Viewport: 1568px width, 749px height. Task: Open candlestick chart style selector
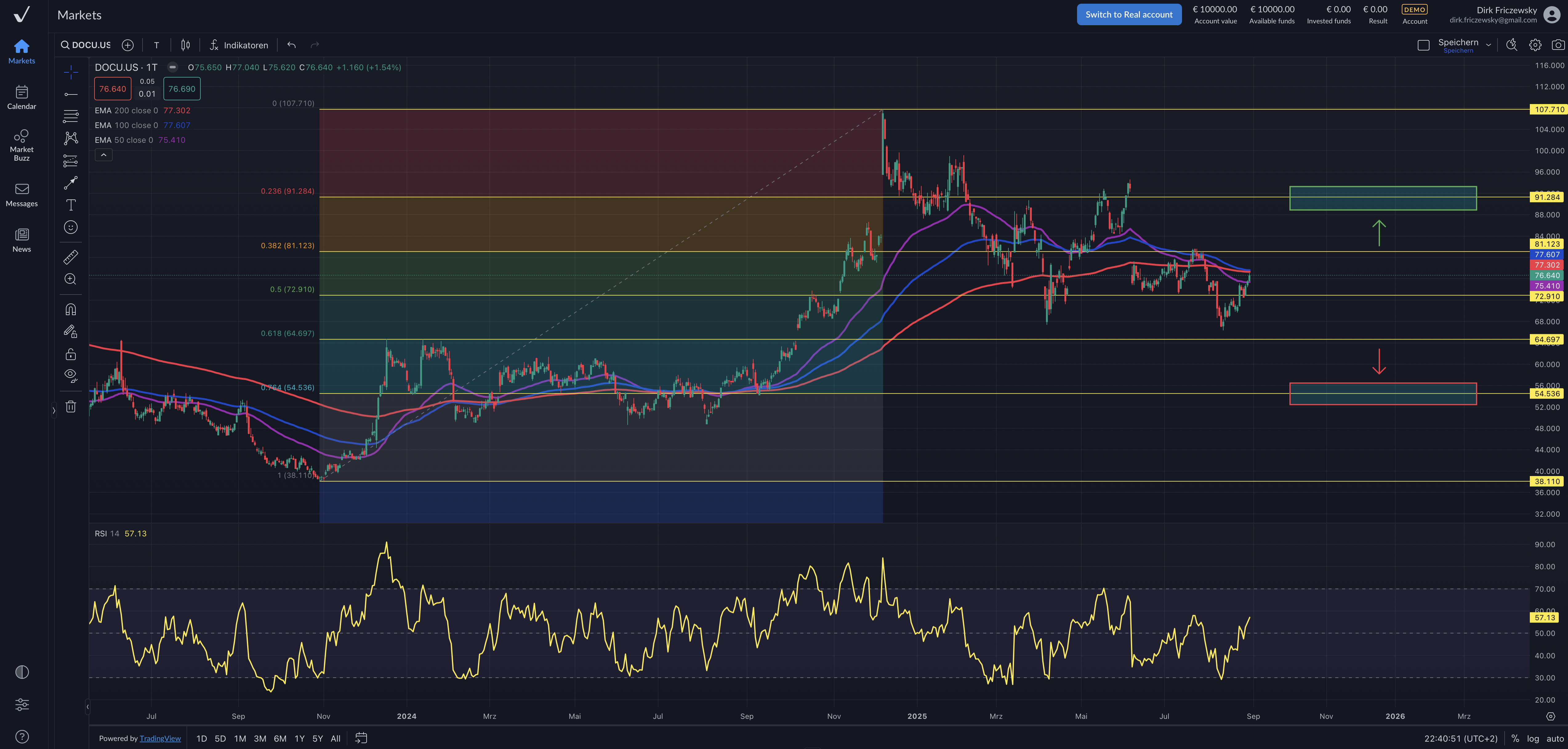(185, 45)
